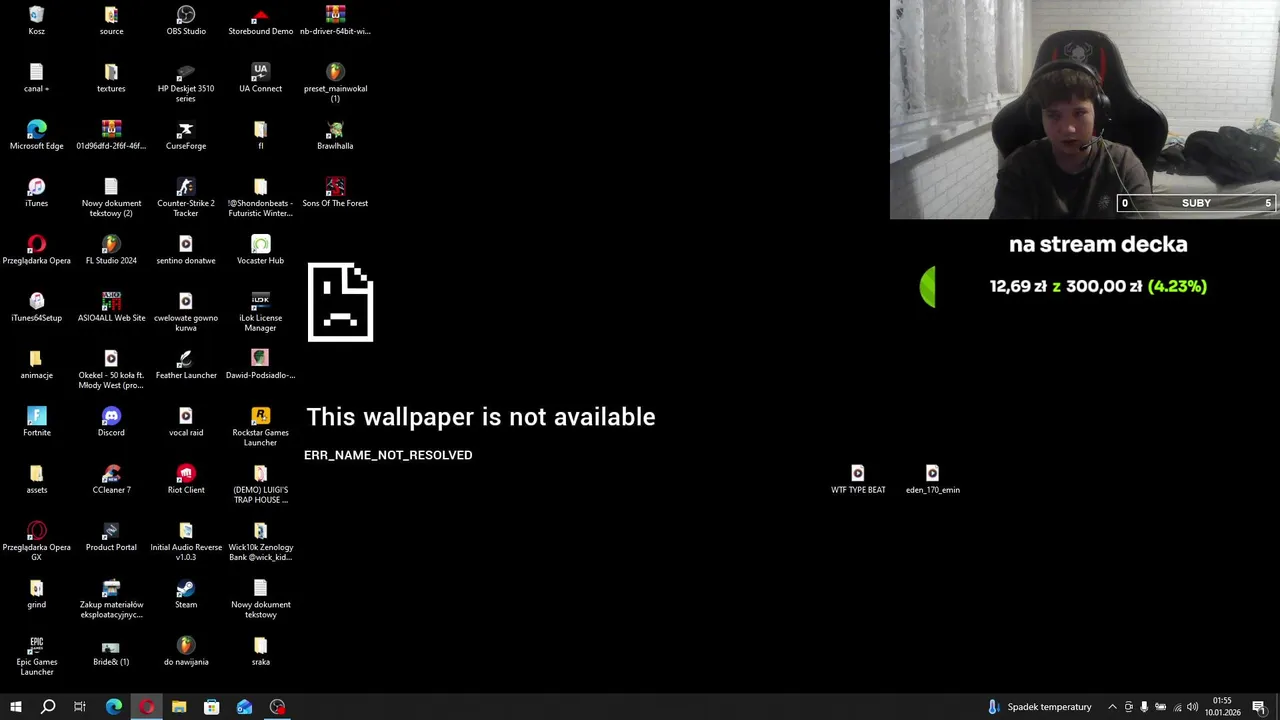
Task: Select the iTunes64Setup installer icon
Action: coord(36,307)
